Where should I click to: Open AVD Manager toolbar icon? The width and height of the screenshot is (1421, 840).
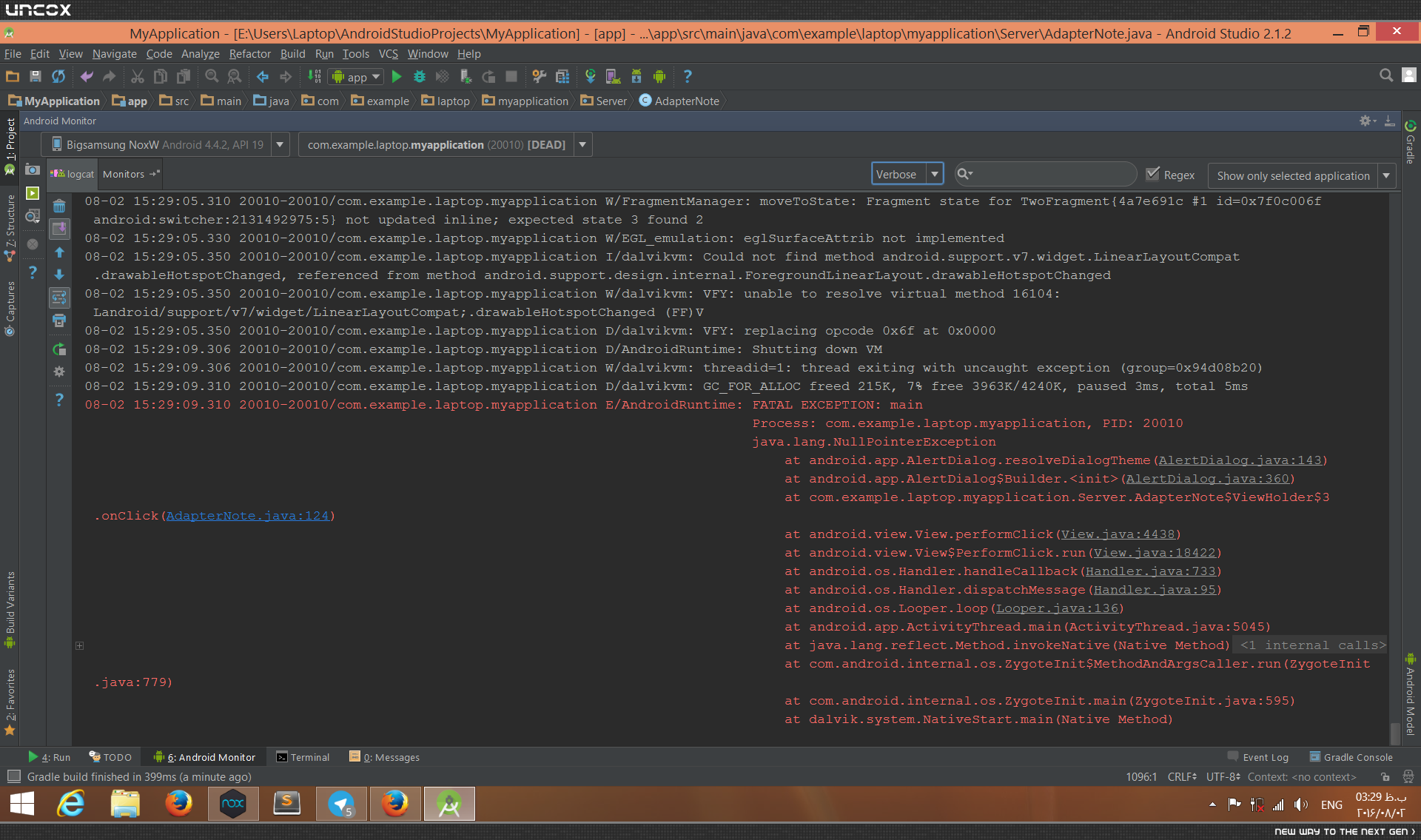click(x=613, y=76)
